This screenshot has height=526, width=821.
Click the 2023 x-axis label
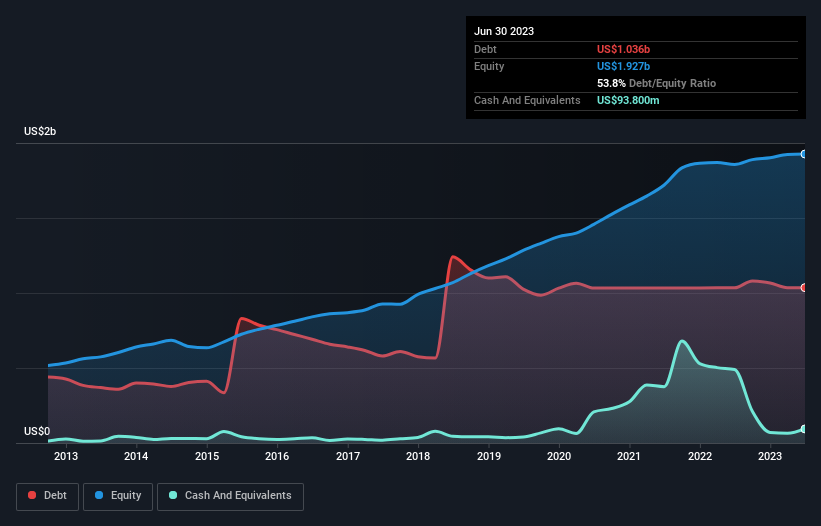pos(770,456)
